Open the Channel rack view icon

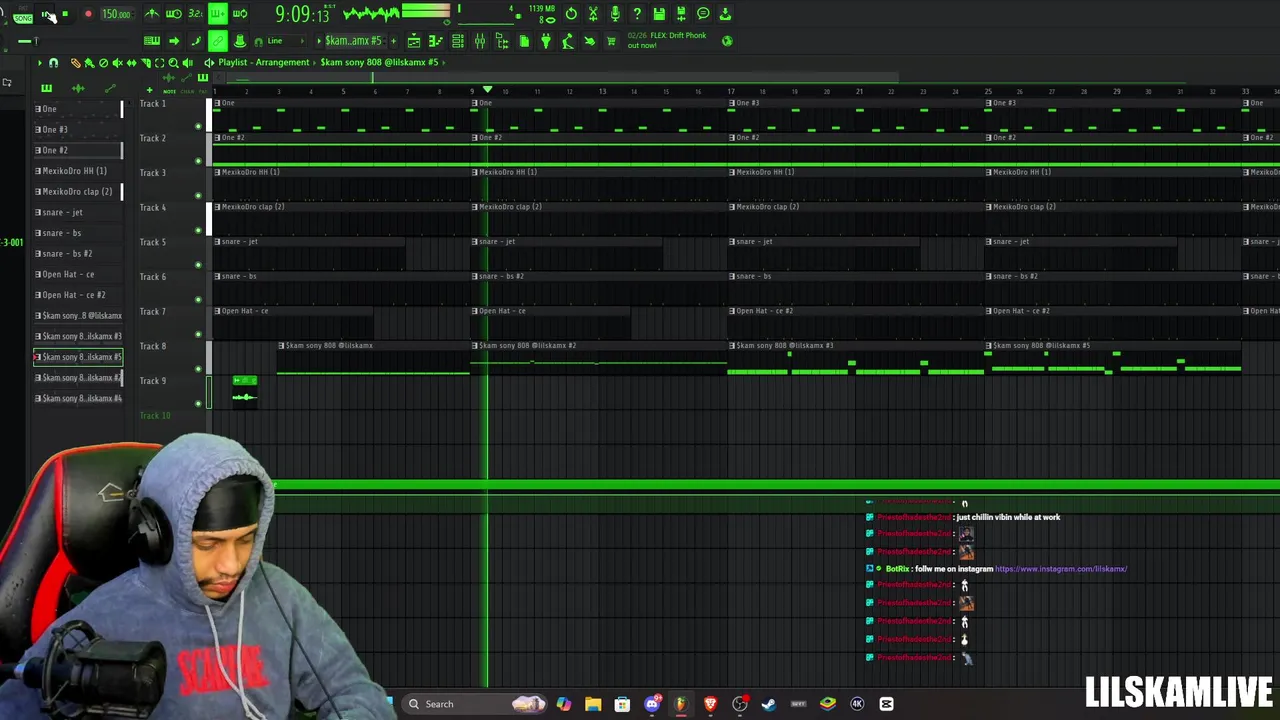(458, 41)
